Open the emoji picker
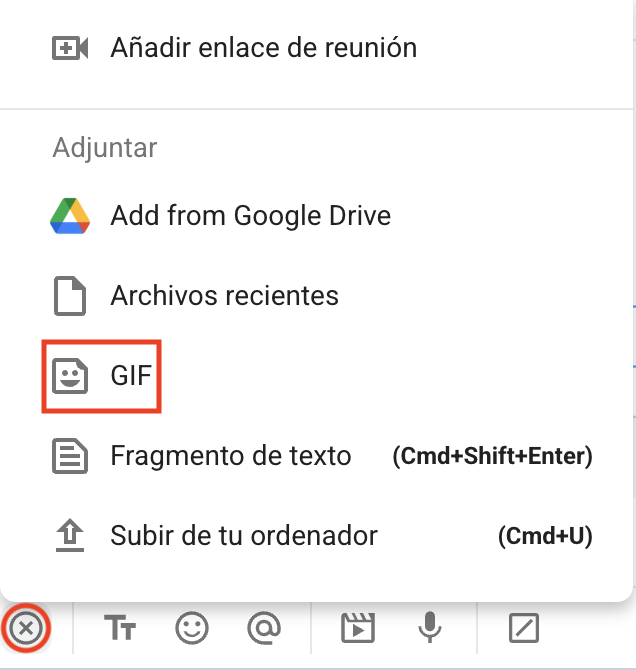 192,628
